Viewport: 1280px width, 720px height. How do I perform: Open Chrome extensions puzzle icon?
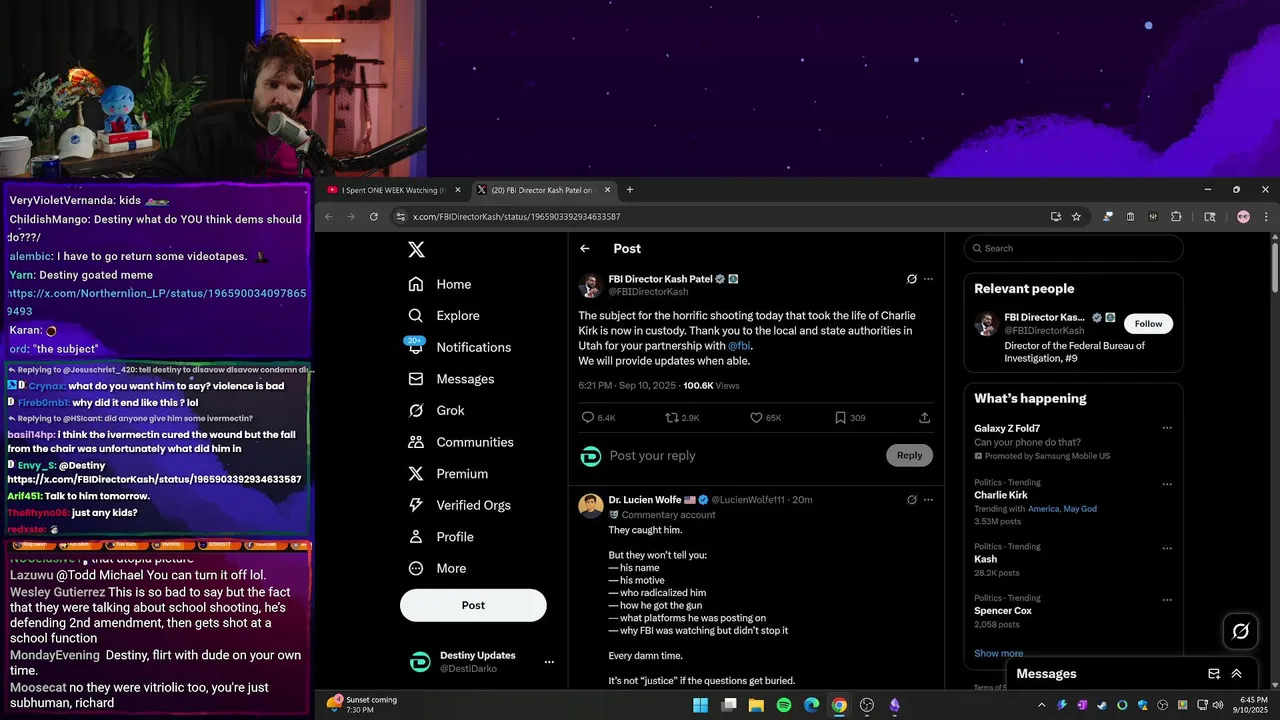click(x=1176, y=216)
